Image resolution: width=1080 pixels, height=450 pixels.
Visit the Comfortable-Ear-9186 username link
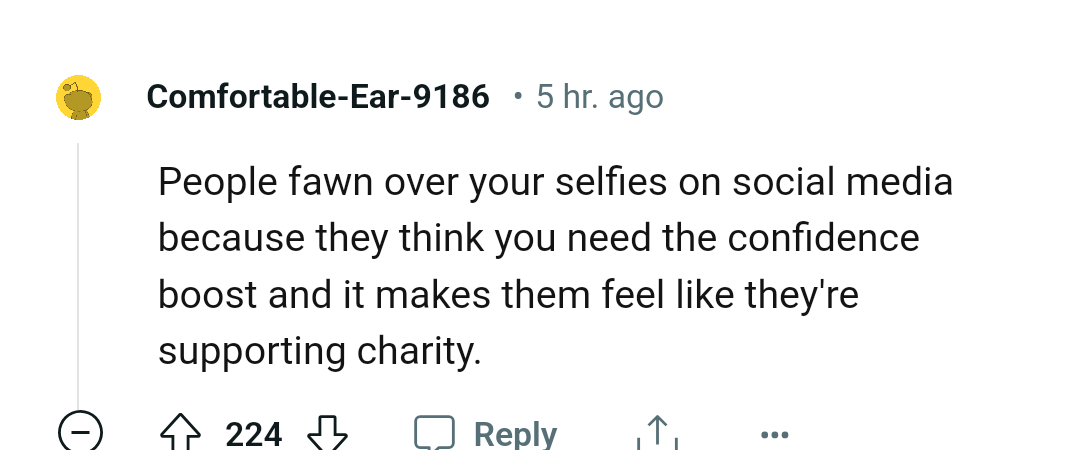tap(318, 96)
